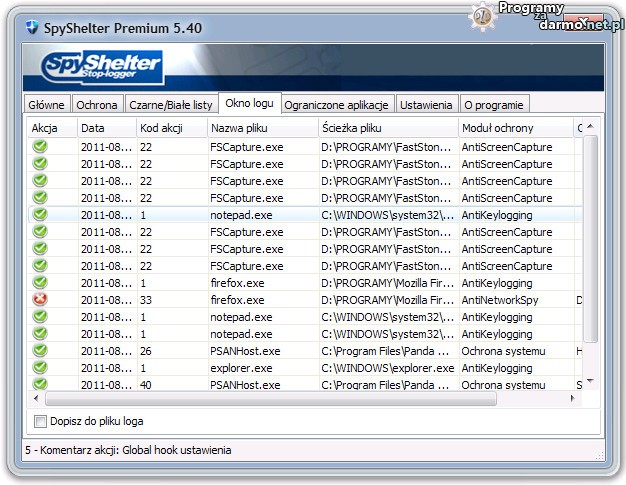Show the O programie tab
626x485 pixels.
point(493,104)
